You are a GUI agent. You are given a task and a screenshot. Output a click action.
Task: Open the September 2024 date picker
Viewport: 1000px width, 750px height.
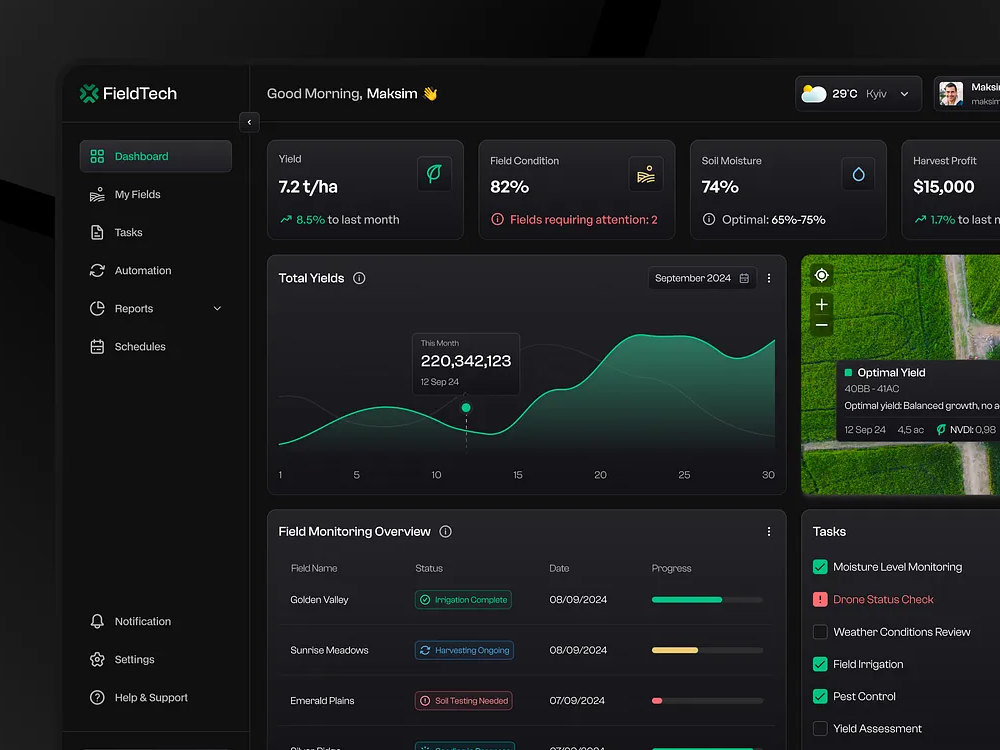click(702, 278)
